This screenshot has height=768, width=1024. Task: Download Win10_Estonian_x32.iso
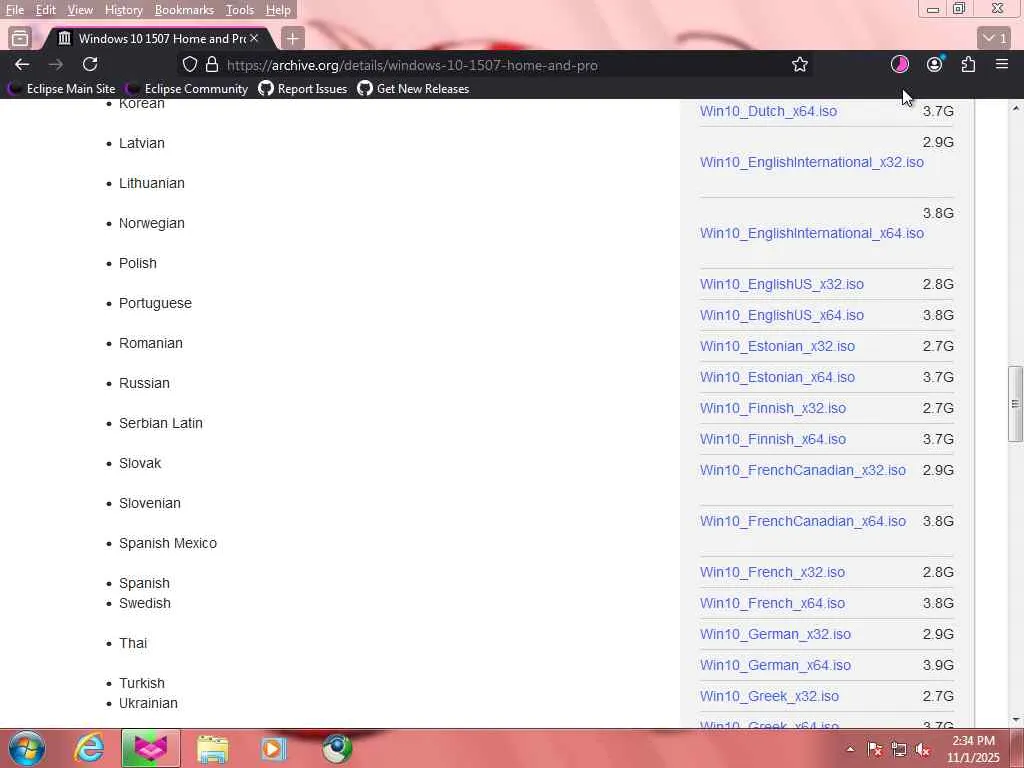click(x=777, y=346)
